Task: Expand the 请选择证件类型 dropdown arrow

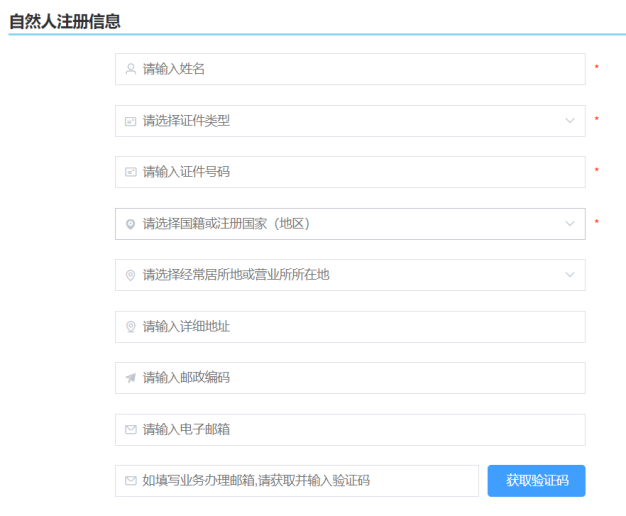Action: (x=569, y=121)
